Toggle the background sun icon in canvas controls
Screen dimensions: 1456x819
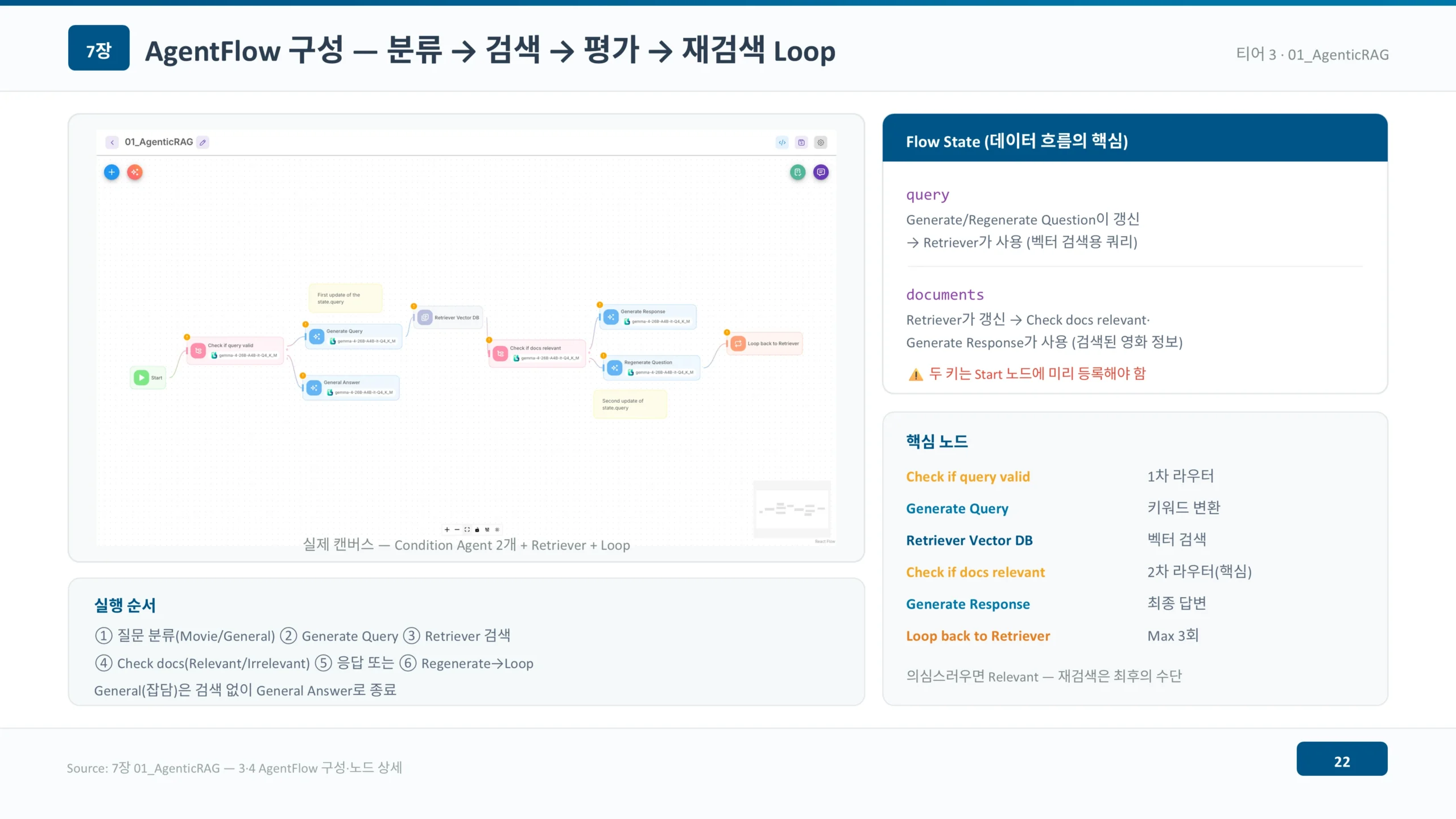(x=497, y=530)
